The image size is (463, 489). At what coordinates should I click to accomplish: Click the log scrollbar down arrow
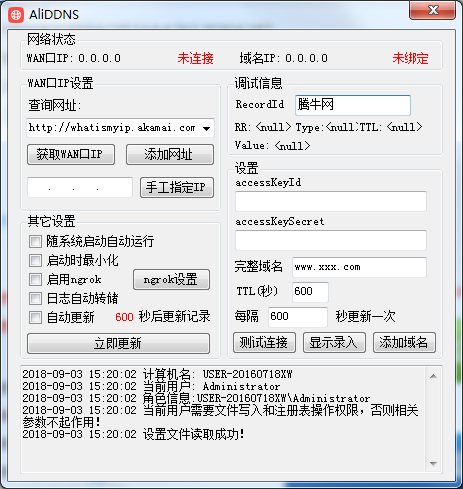tap(433, 464)
